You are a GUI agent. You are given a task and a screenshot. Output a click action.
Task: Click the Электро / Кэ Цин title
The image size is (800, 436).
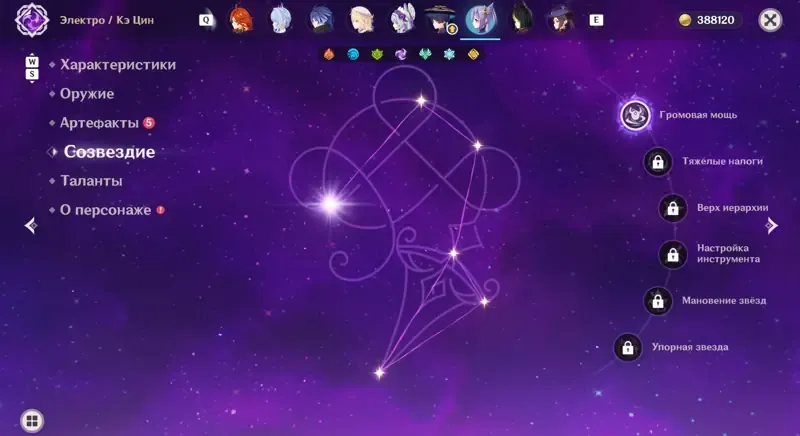(x=107, y=20)
